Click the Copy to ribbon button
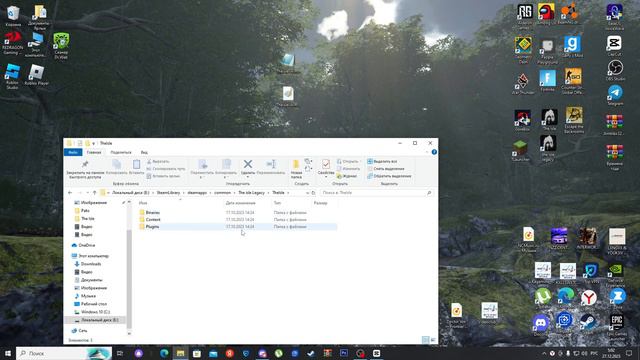The width and height of the screenshot is (640, 360). [x=226, y=168]
